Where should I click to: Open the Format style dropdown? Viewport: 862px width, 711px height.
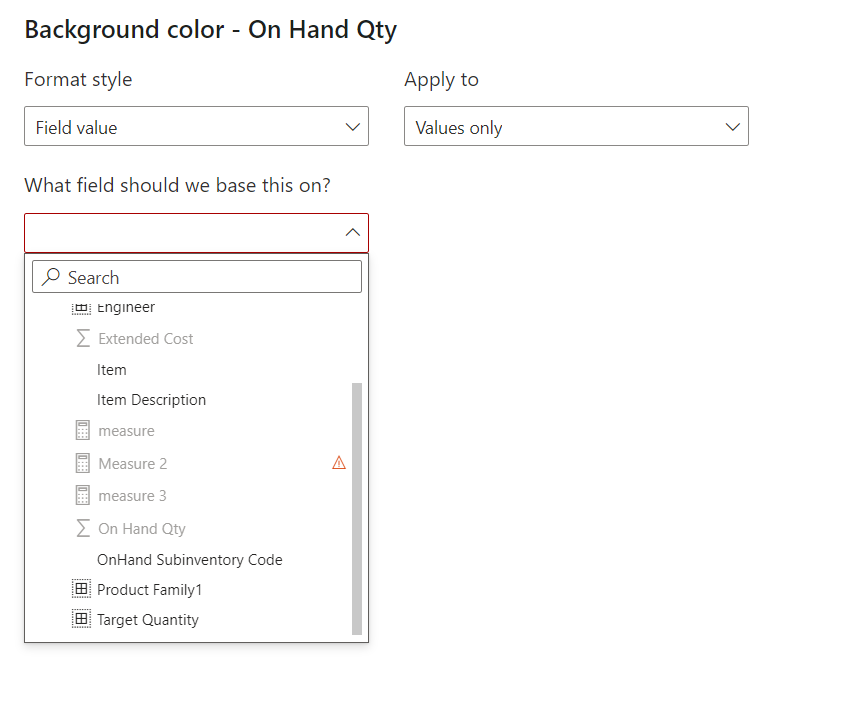(196, 126)
